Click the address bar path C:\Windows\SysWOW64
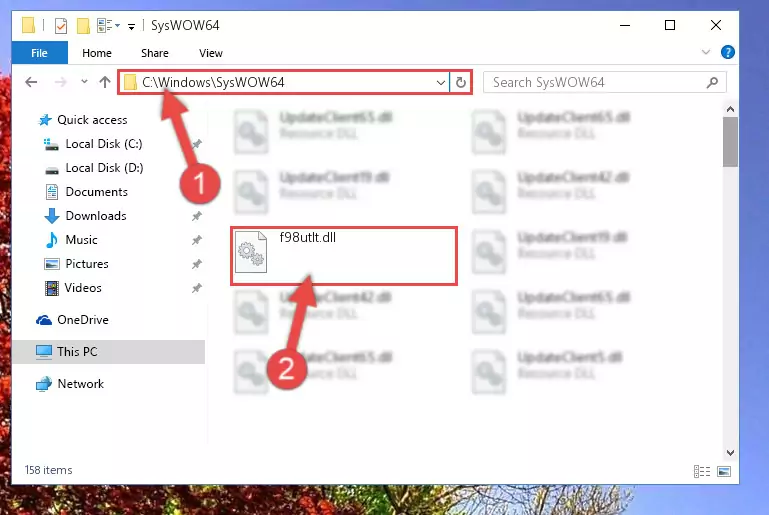The width and height of the screenshot is (769, 515). tap(213, 82)
